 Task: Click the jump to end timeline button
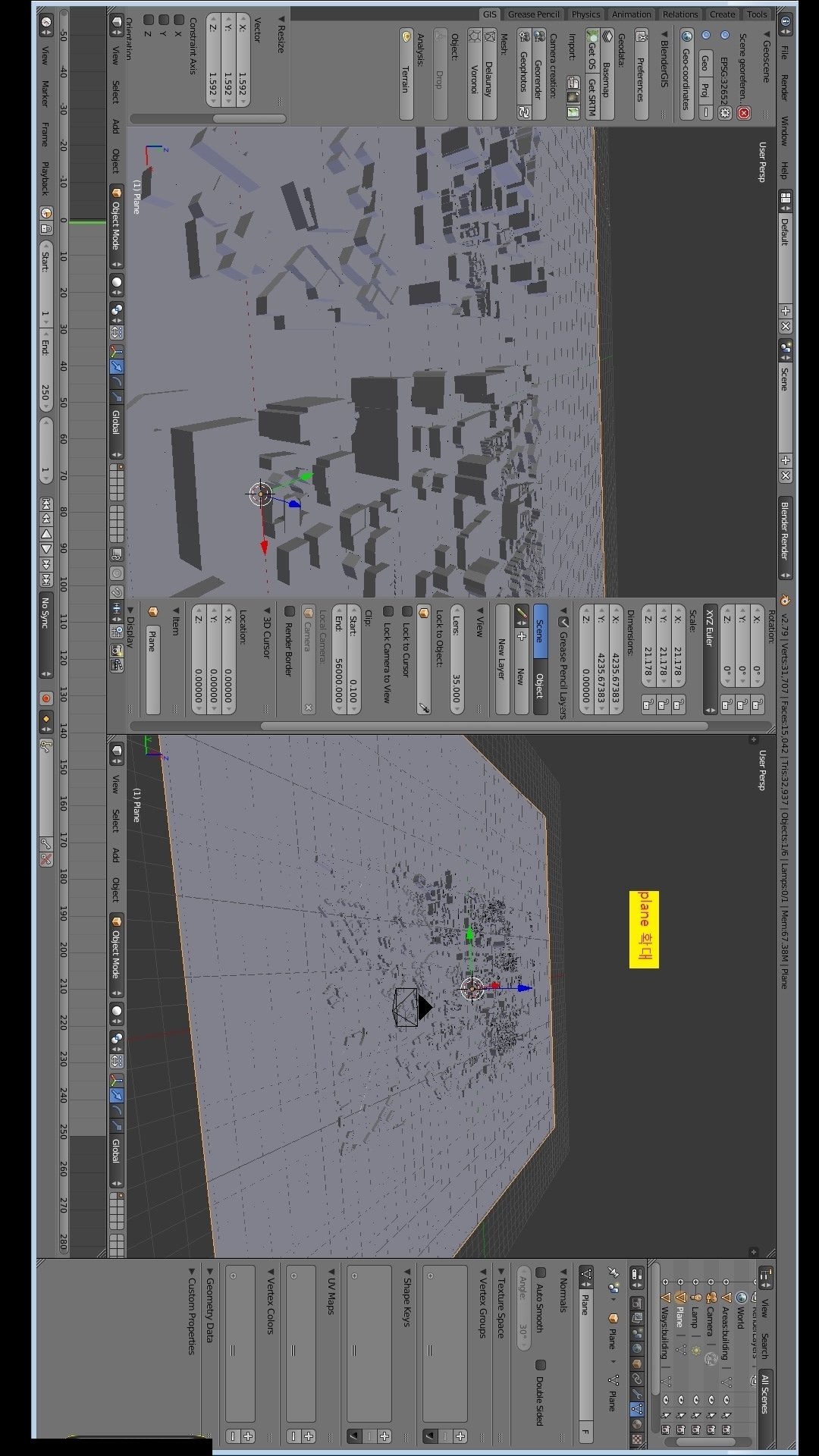[x=46, y=579]
